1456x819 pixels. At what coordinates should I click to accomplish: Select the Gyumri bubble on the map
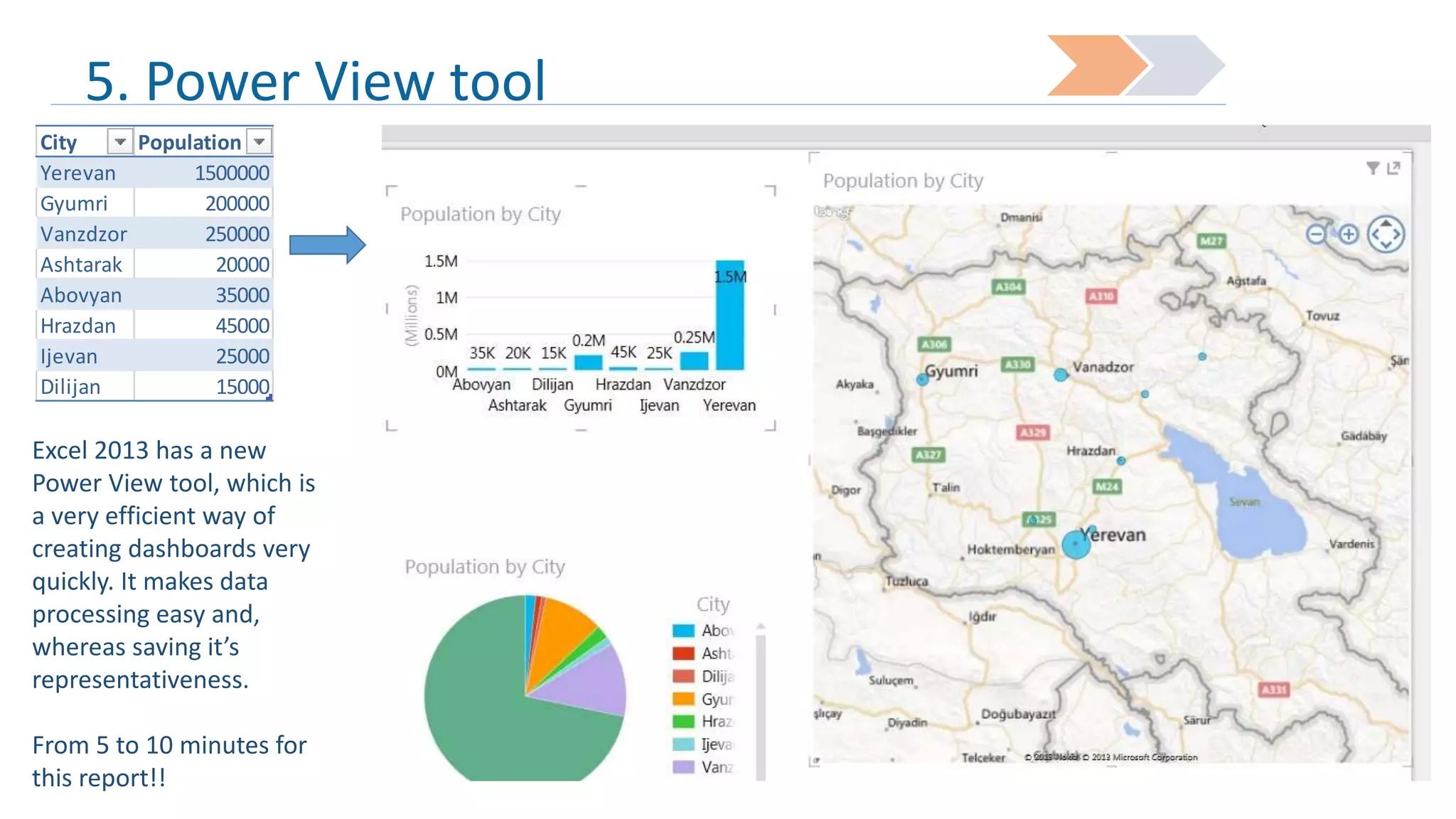[922, 380]
